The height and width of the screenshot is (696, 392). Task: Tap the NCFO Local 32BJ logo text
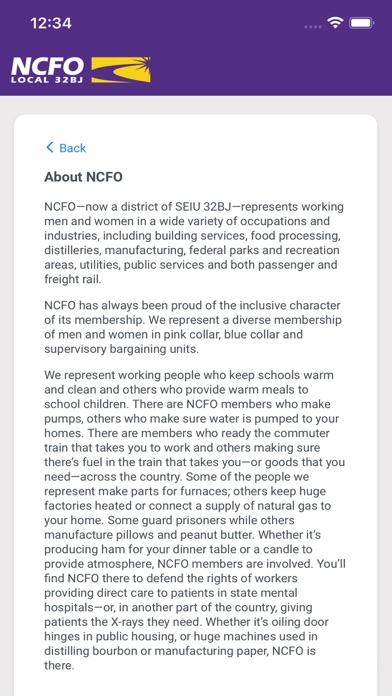48,70
